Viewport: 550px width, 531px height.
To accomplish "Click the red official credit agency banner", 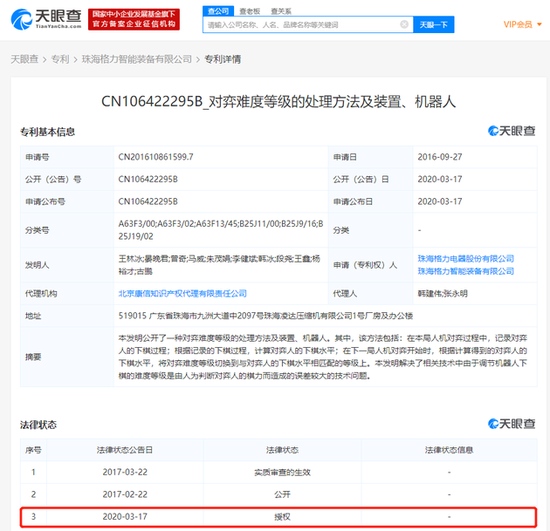I will [x=134, y=19].
